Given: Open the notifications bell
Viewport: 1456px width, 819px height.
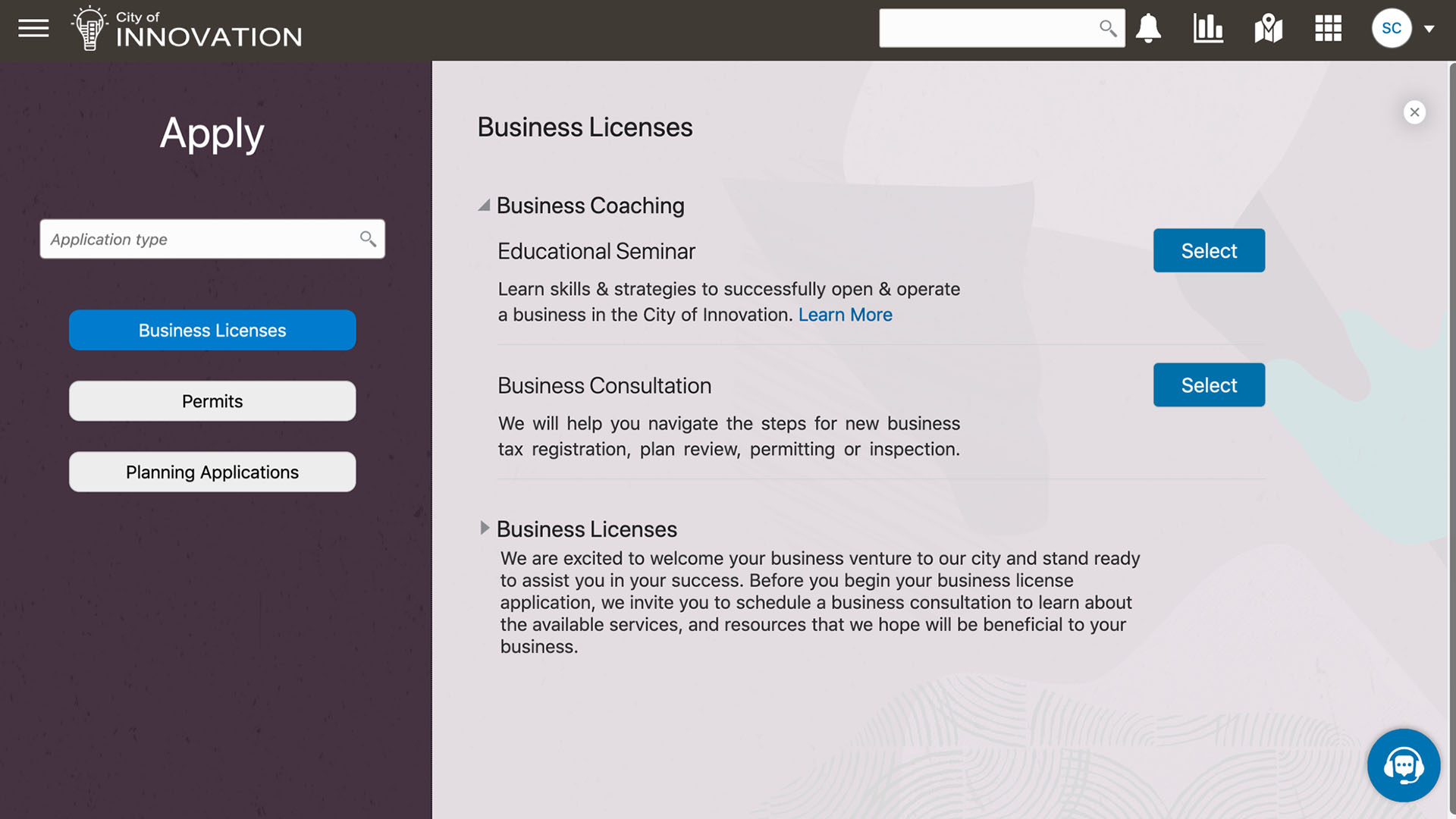Looking at the screenshot, I should pyautogui.click(x=1147, y=28).
